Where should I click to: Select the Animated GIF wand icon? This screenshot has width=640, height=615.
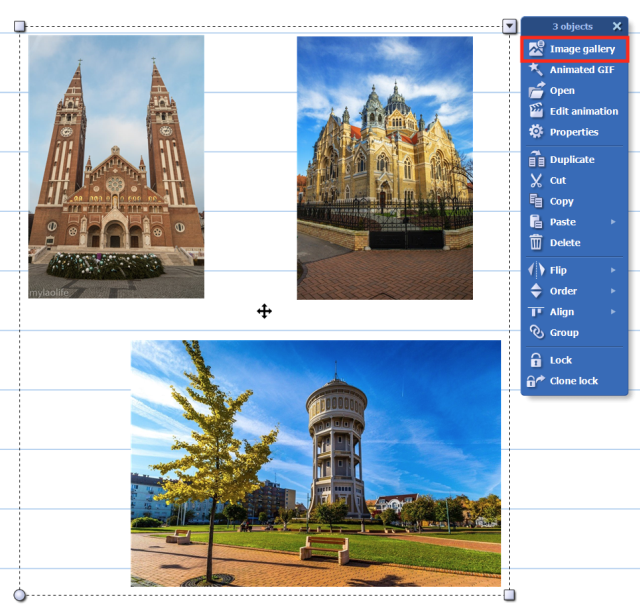tap(536, 70)
